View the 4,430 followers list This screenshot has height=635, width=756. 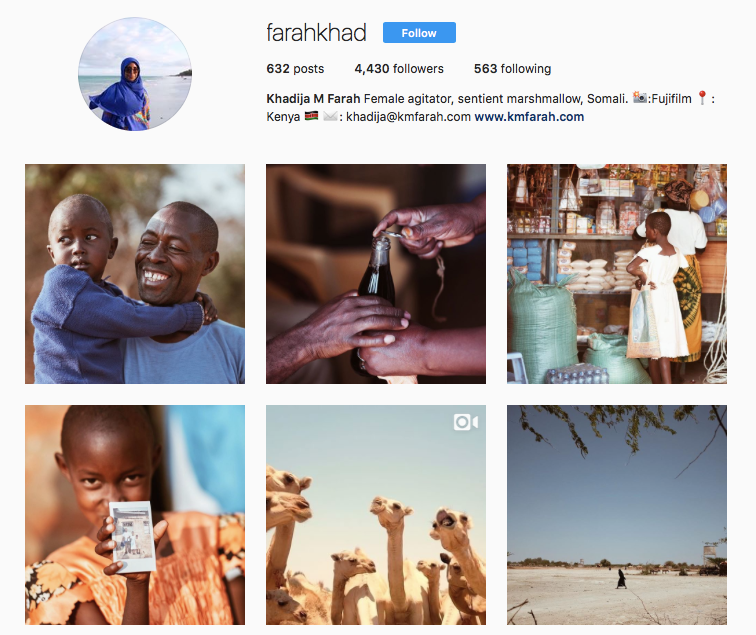(x=399, y=69)
